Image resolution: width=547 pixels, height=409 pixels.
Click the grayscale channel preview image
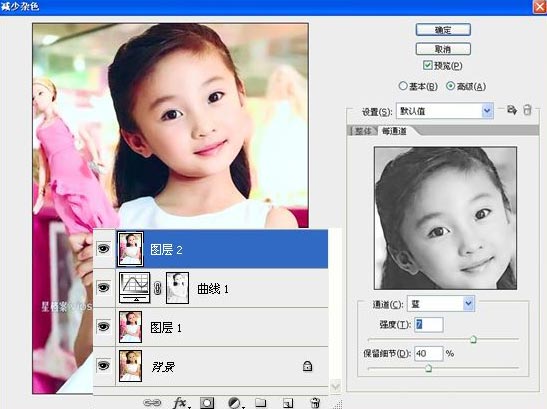click(445, 218)
